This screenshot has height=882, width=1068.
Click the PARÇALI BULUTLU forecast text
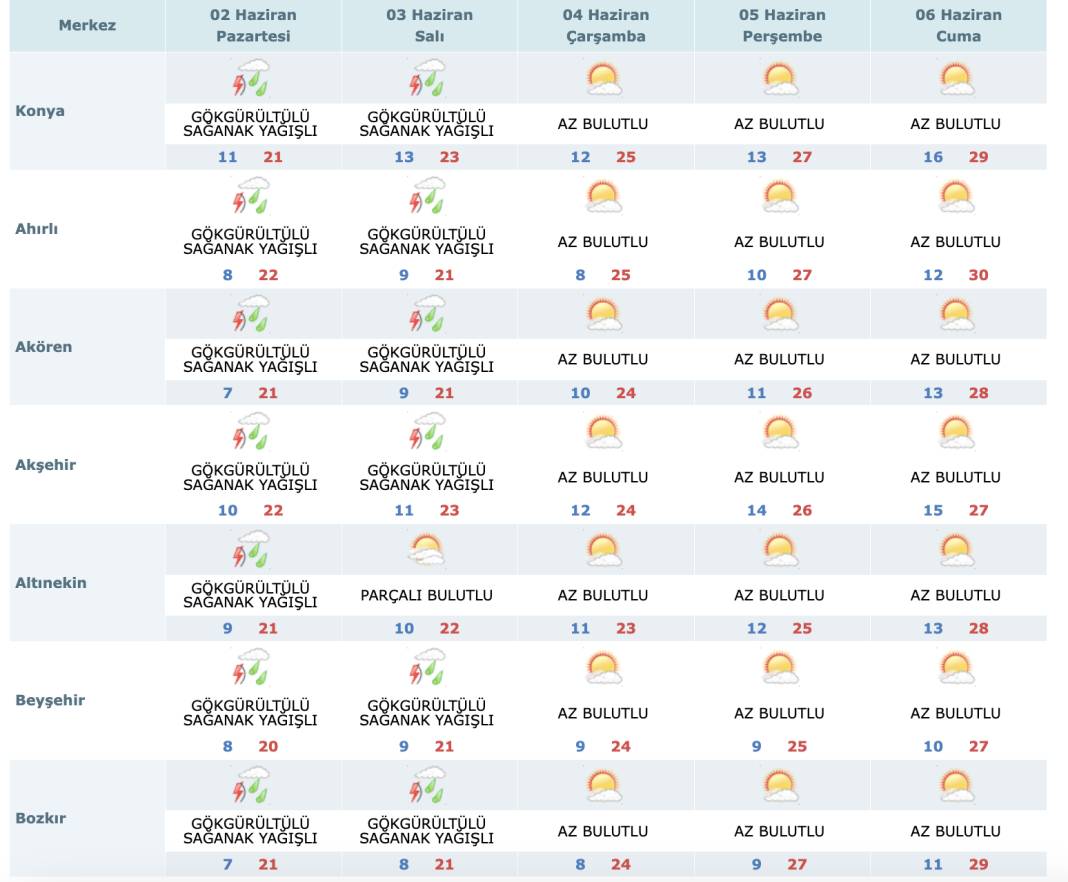427,595
